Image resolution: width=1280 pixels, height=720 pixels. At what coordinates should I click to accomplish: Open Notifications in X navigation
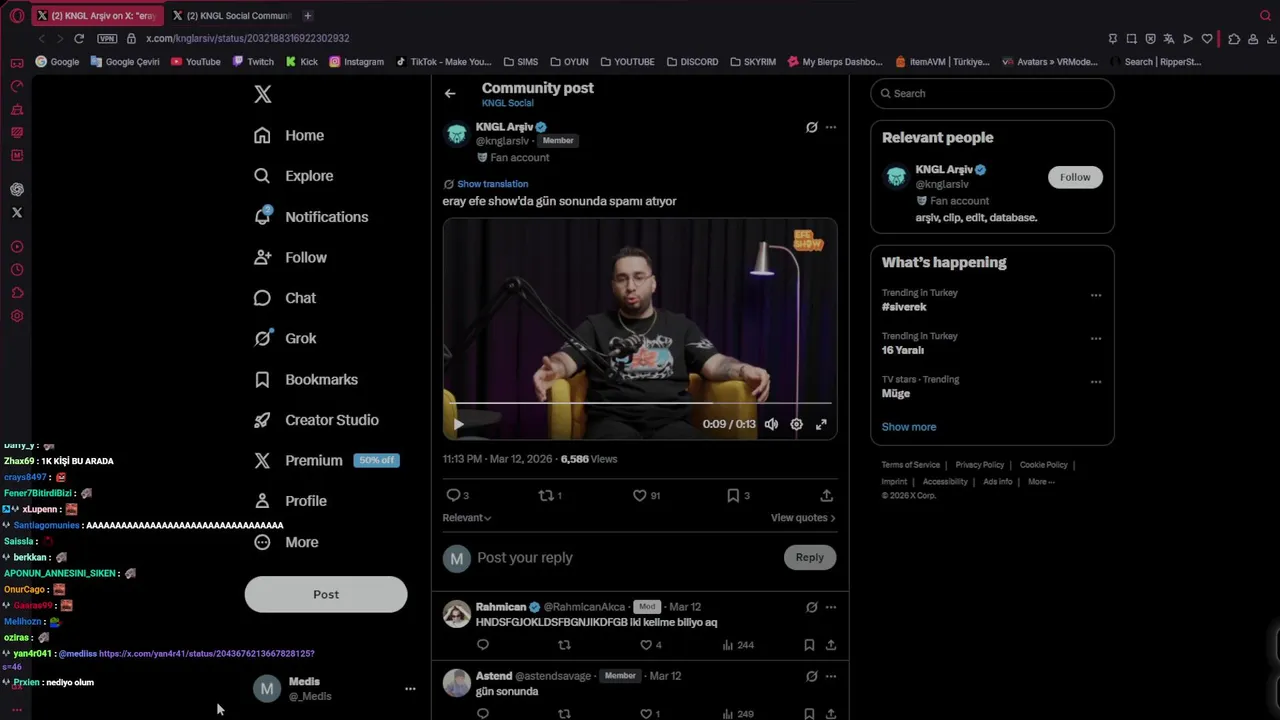point(311,217)
